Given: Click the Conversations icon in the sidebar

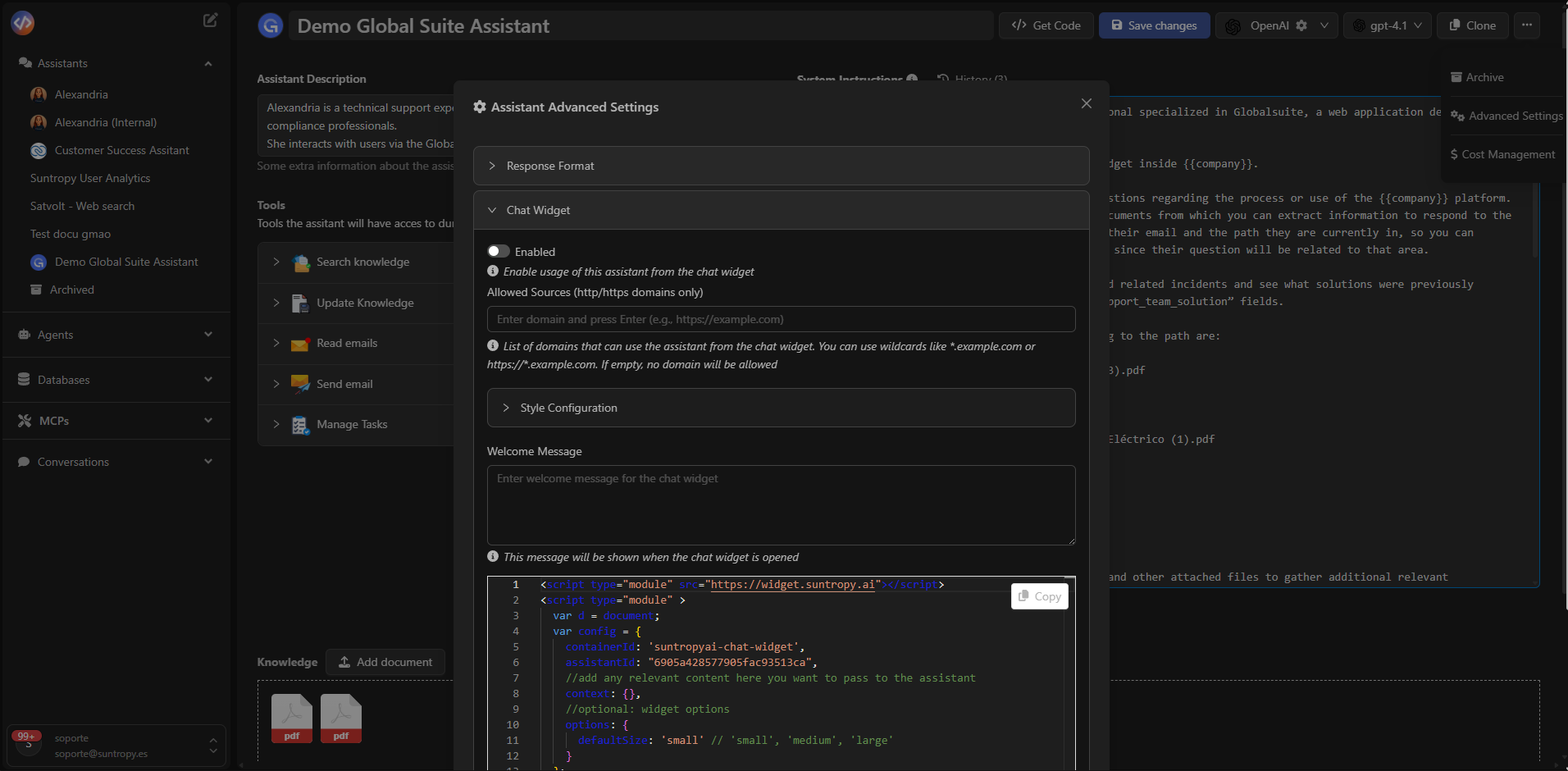Looking at the screenshot, I should 25,461.
